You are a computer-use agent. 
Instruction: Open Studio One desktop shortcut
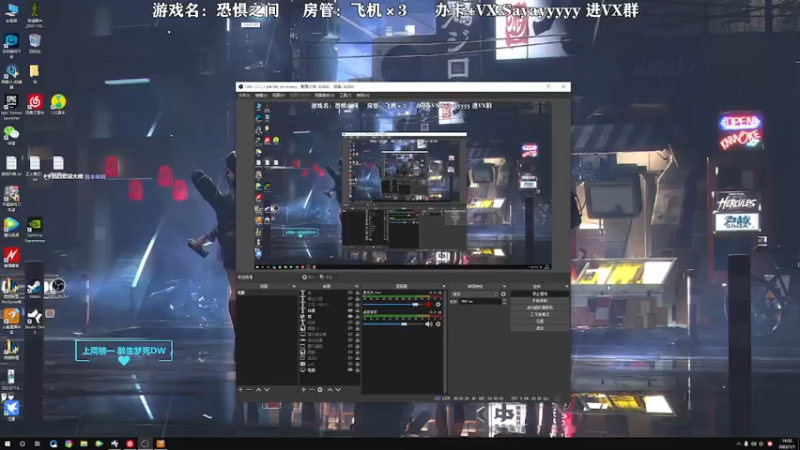click(35, 320)
